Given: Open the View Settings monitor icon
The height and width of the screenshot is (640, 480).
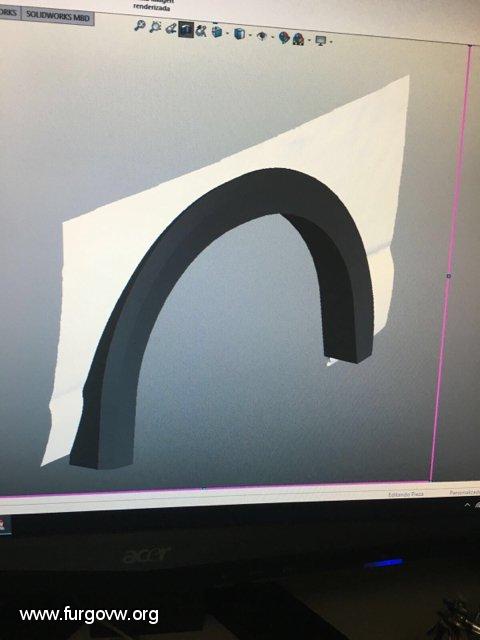Looking at the screenshot, I should tap(321, 40).
